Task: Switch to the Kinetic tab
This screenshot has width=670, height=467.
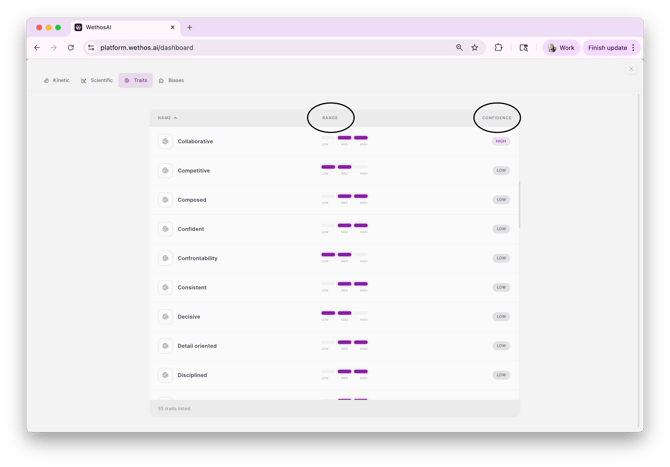Action: [57, 80]
